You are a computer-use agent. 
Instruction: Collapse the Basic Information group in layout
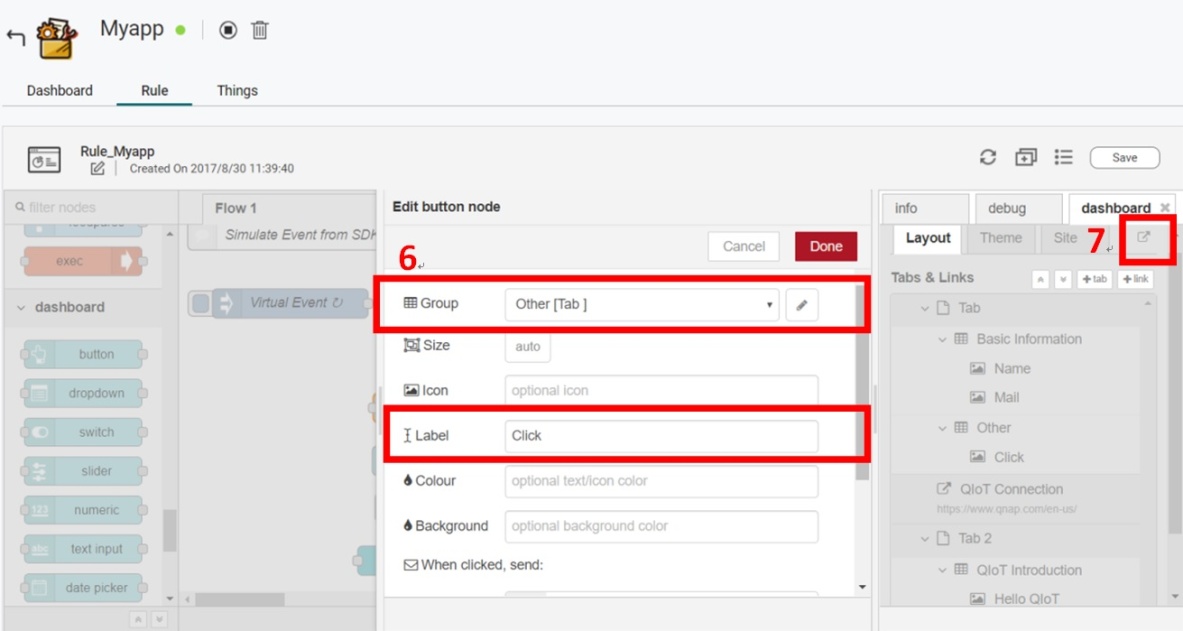pos(942,340)
